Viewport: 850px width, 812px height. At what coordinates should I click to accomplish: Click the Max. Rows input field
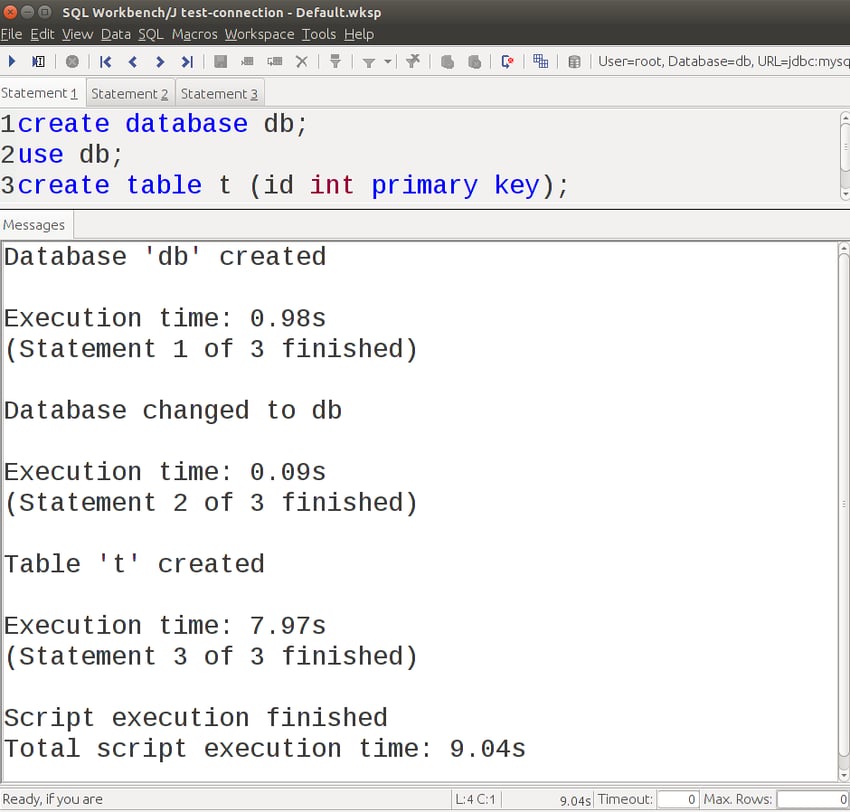click(x=813, y=799)
